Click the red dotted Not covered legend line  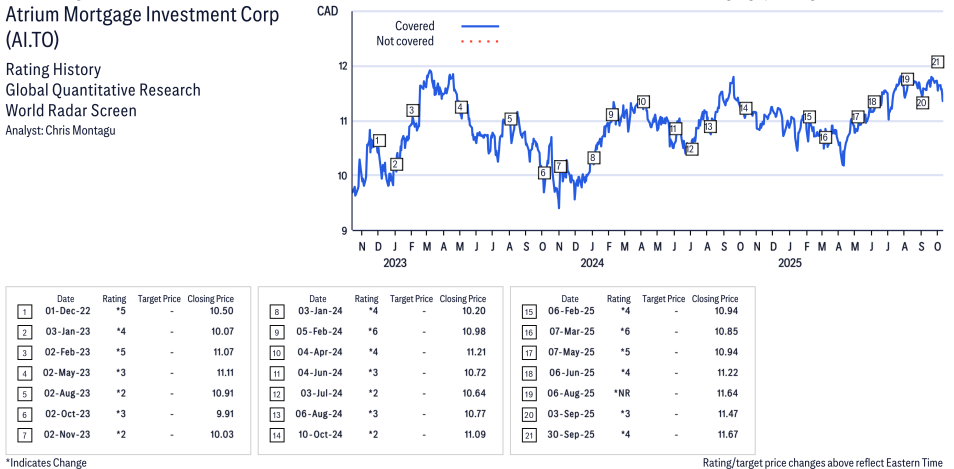[480, 41]
